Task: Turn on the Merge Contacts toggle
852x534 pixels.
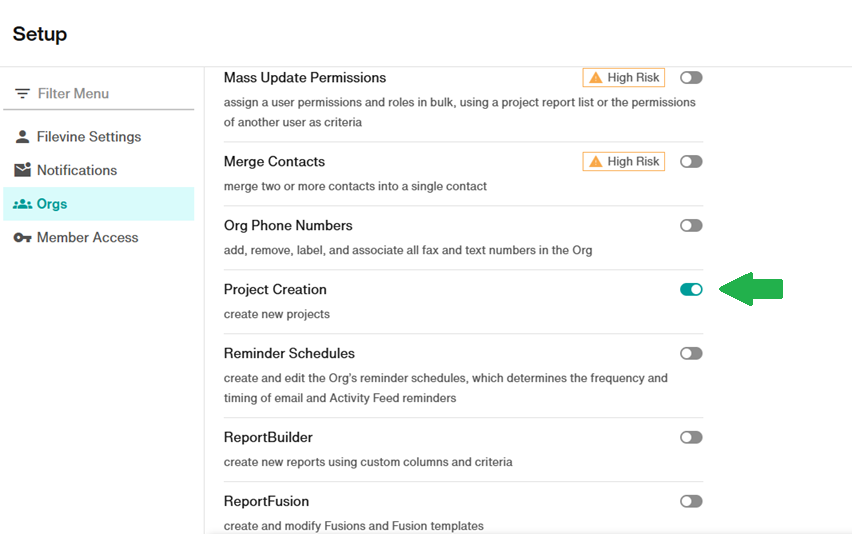Action: (x=691, y=161)
